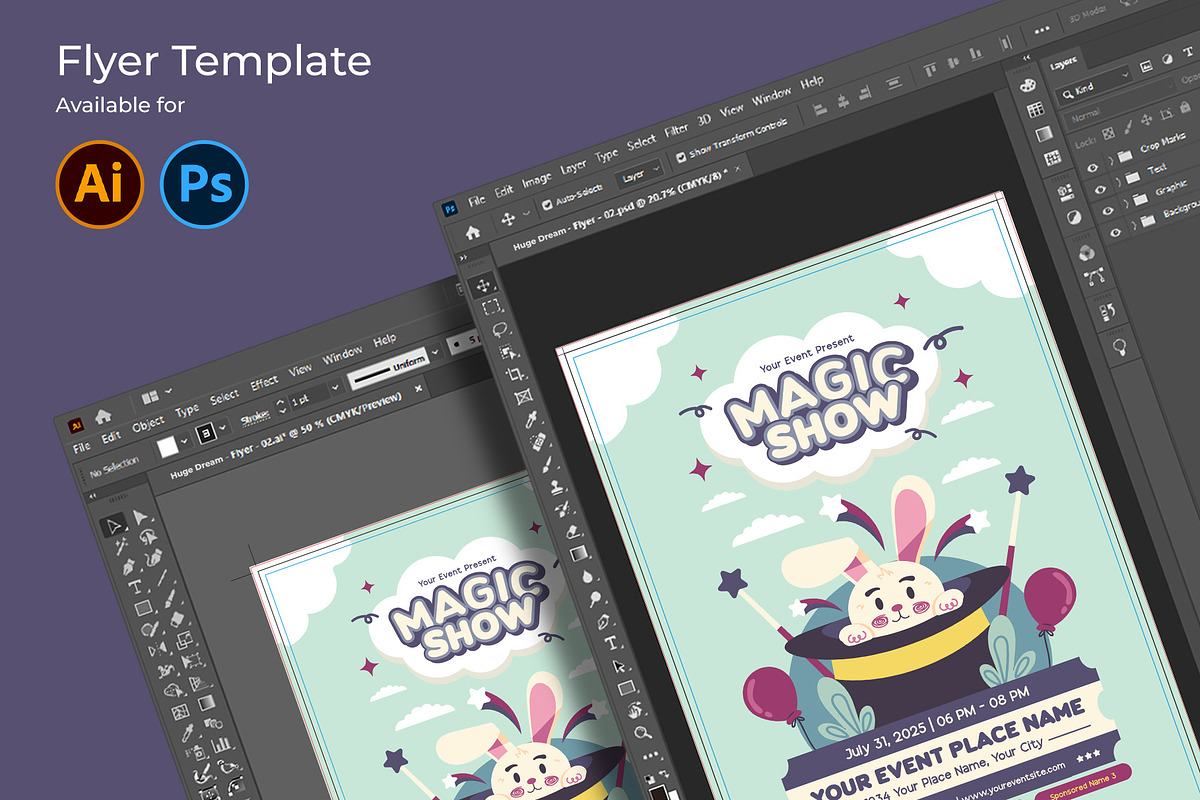Viewport: 1200px width, 800px height.
Task: Select the Lasso tool in Photoshop
Action: (500, 329)
